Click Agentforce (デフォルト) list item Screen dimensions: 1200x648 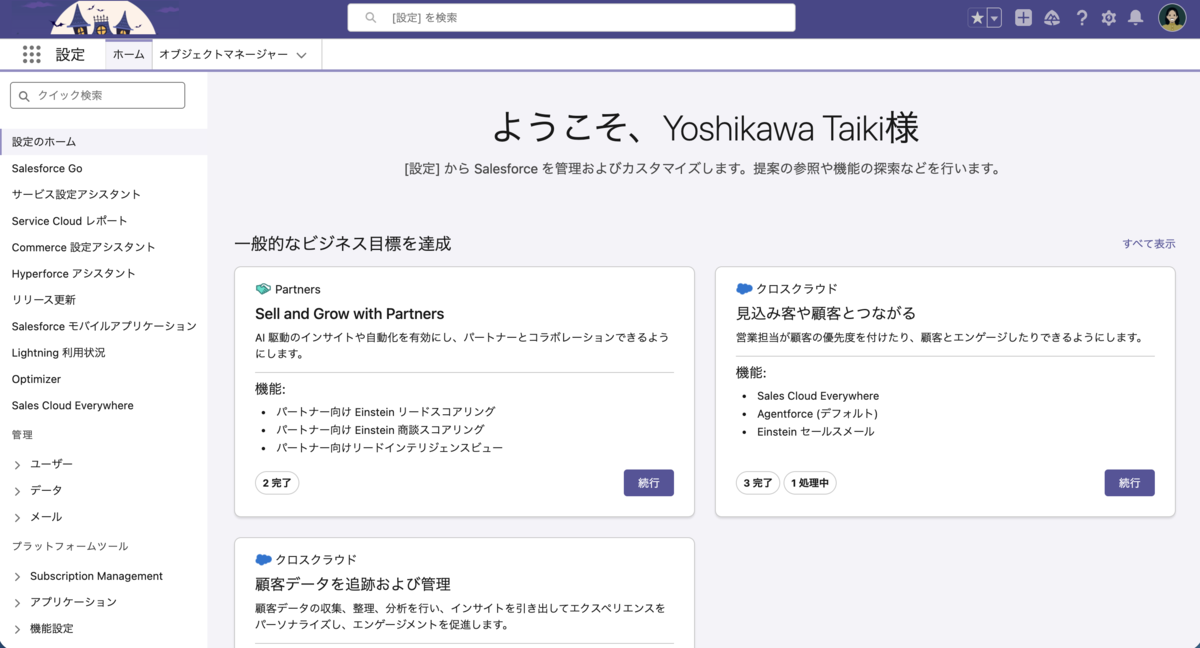[x=818, y=414]
